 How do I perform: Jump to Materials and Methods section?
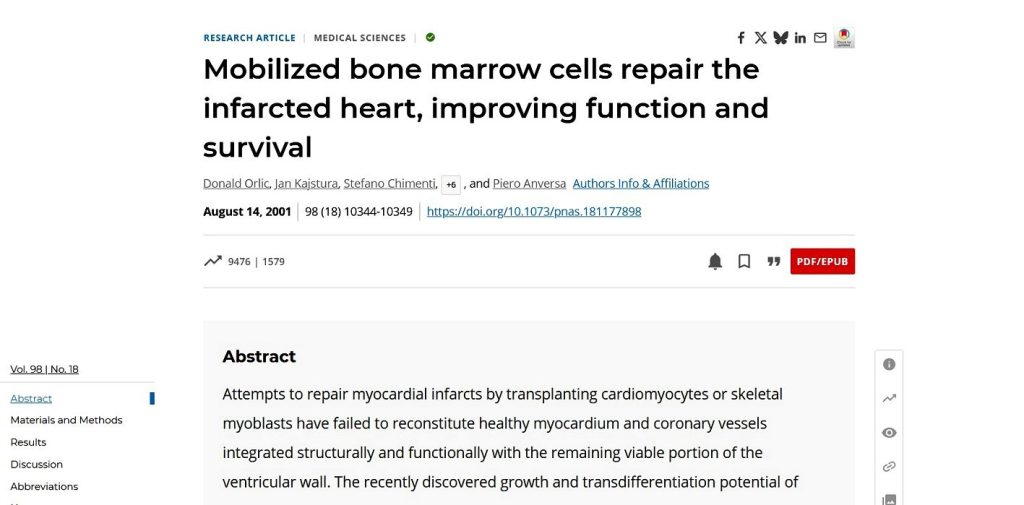click(x=67, y=420)
